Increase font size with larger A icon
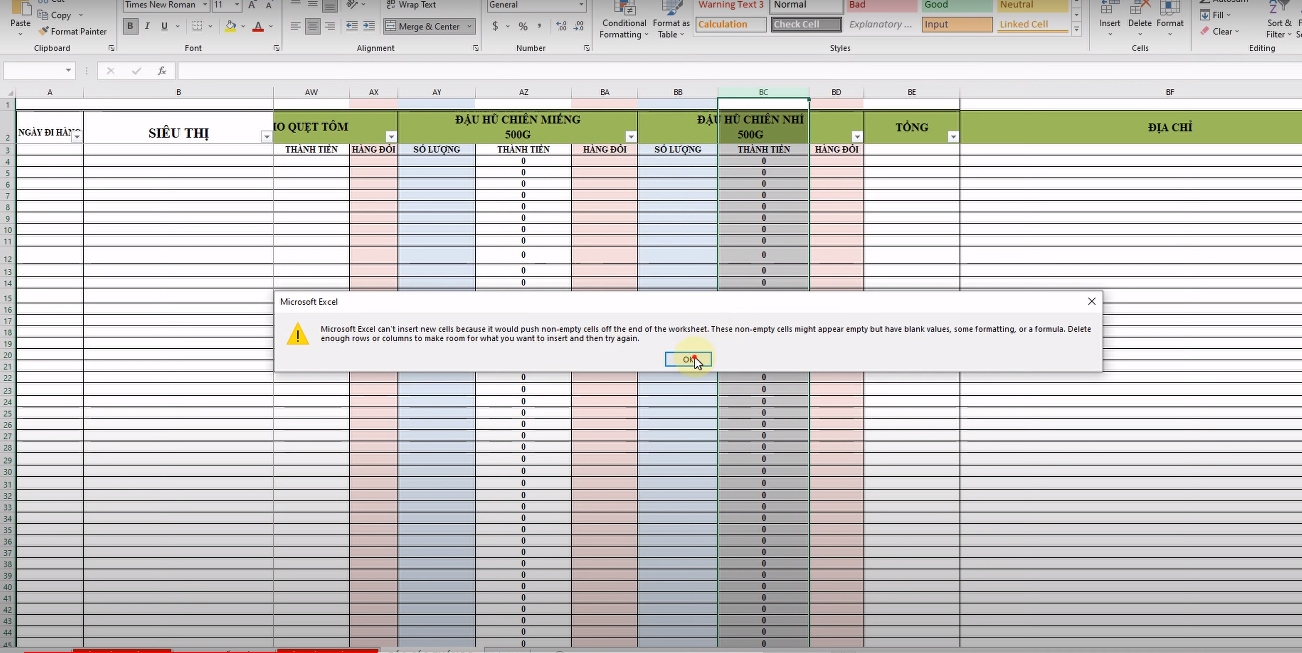The height and width of the screenshot is (653, 1302). 252,5
